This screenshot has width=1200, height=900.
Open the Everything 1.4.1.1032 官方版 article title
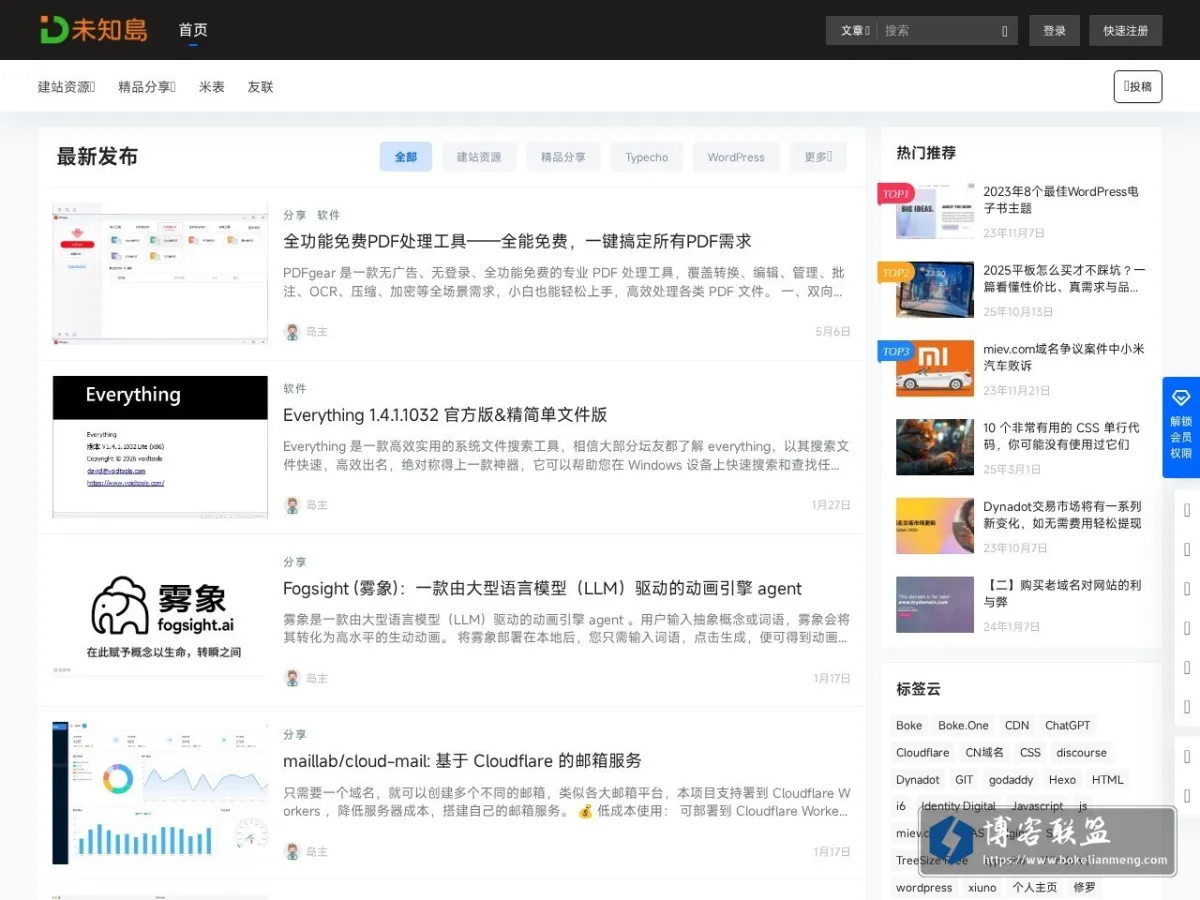click(445, 415)
